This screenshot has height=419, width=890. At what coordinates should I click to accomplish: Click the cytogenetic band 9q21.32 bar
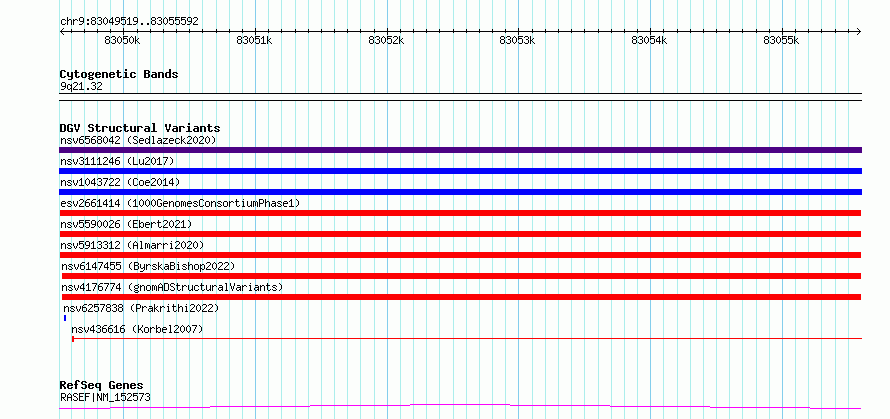tap(460, 97)
